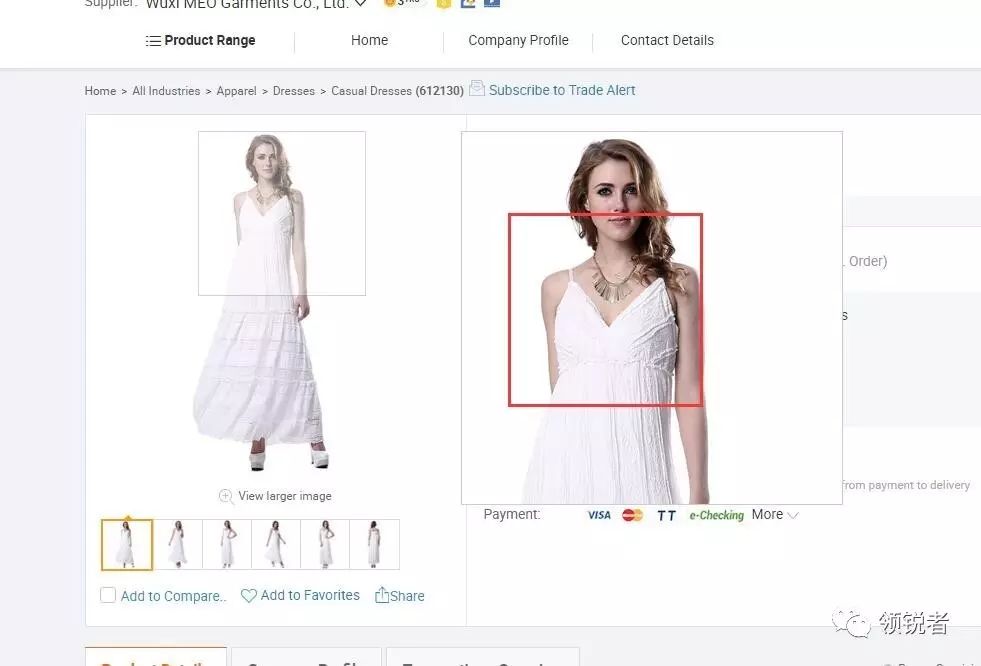Click the Share icon
Screen dimensions: 981x666
(382, 595)
